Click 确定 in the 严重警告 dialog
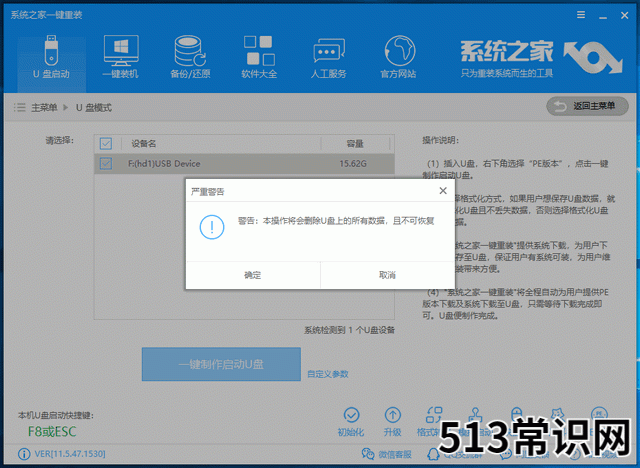 [x=253, y=275]
